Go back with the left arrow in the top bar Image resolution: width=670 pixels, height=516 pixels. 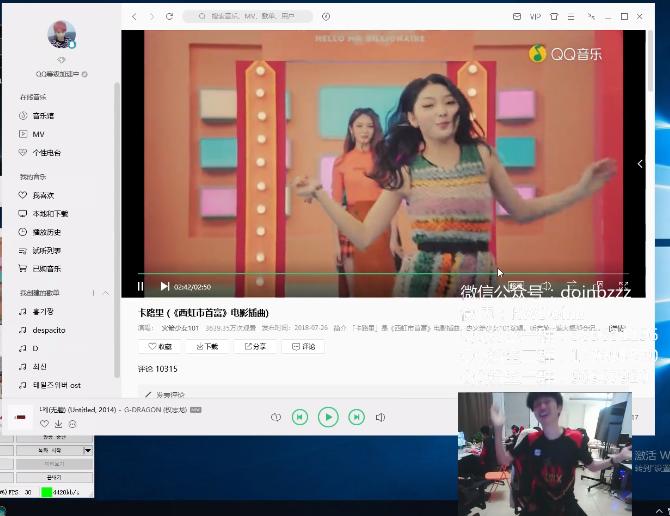coord(134,17)
